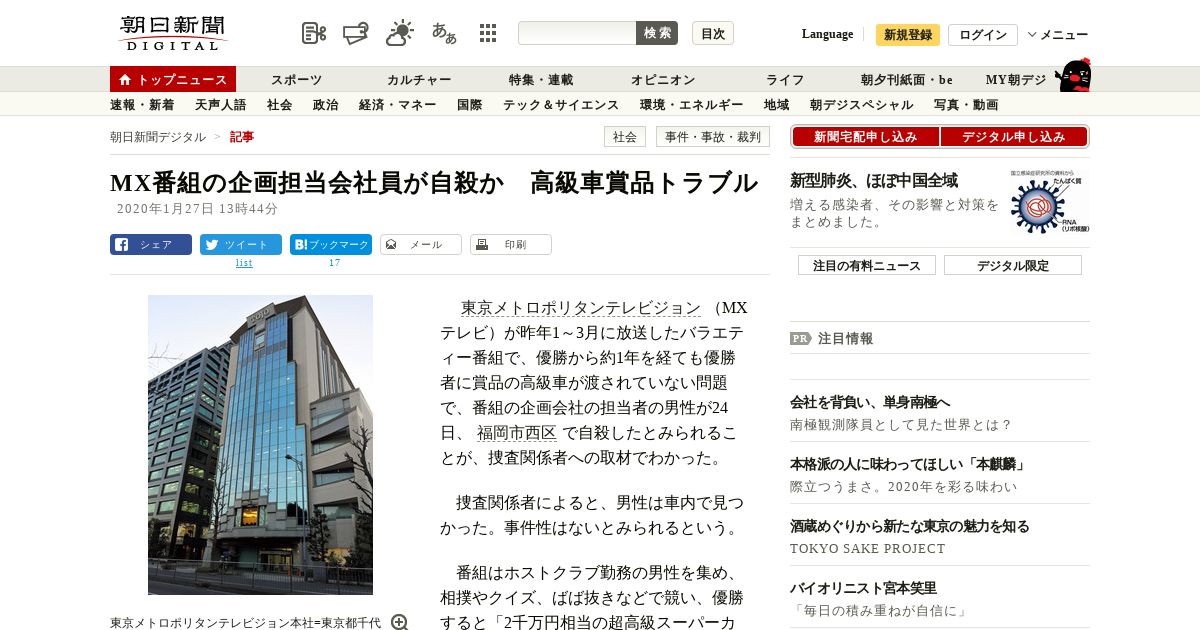The width and height of the screenshot is (1200, 630).
Task: Select 政治 in sub navigation
Action: click(325, 104)
